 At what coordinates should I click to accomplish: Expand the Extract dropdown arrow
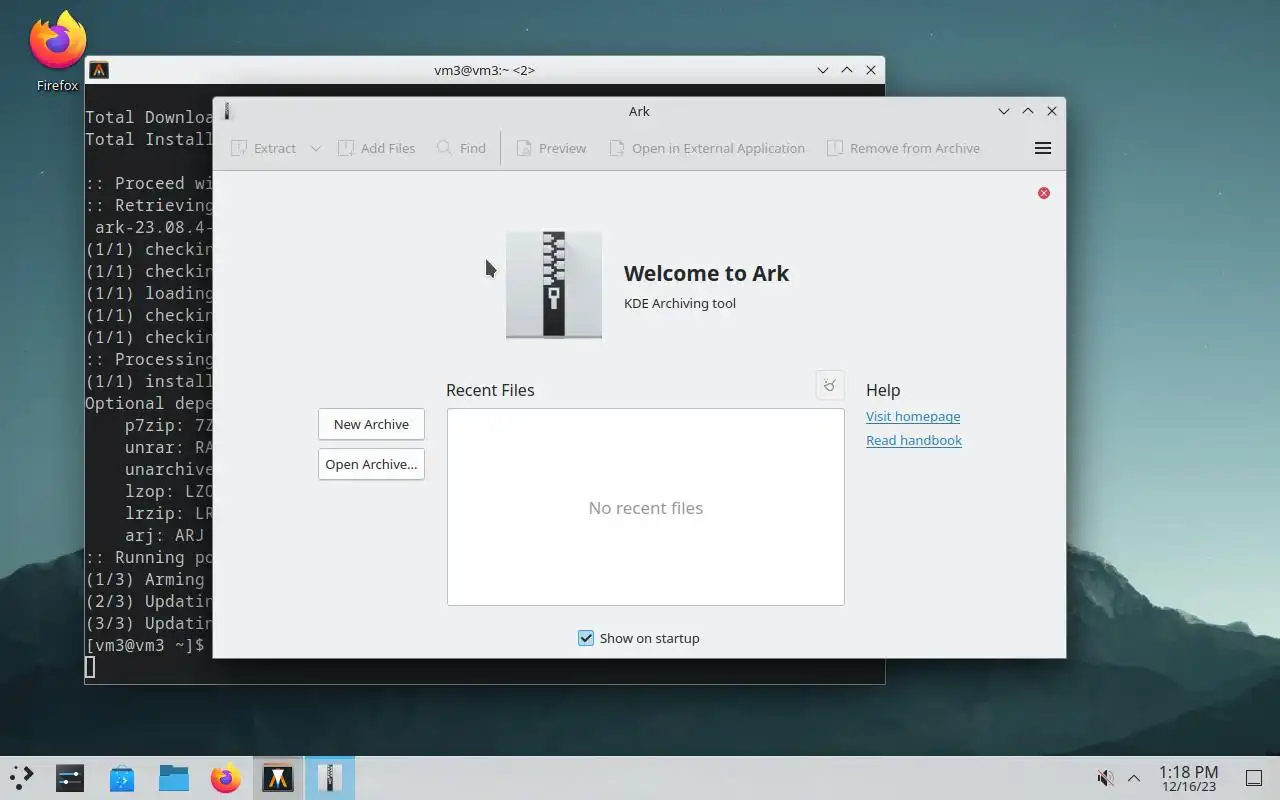pos(315,148)
